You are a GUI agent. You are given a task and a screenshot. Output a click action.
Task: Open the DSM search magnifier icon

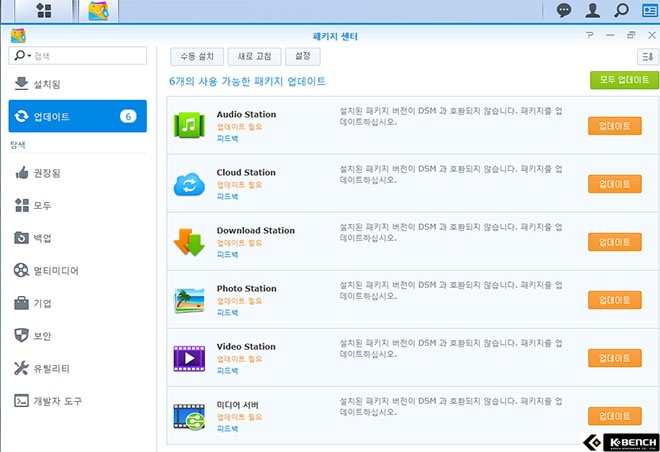coord(621,10)
